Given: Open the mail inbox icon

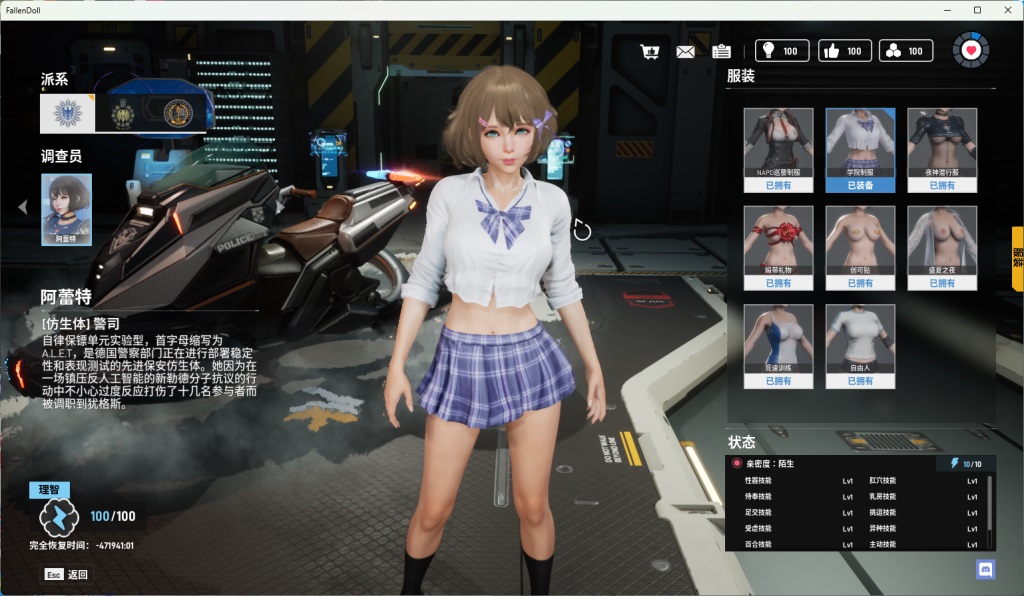Looking at the screenshot, I should [685, 50].
